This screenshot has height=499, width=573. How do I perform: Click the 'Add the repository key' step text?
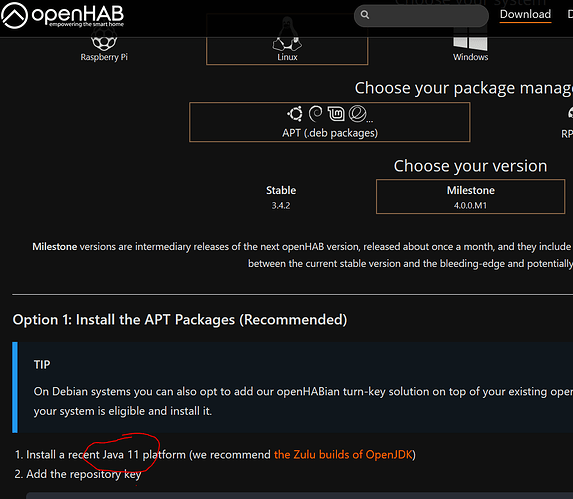[x=84, y=474]
